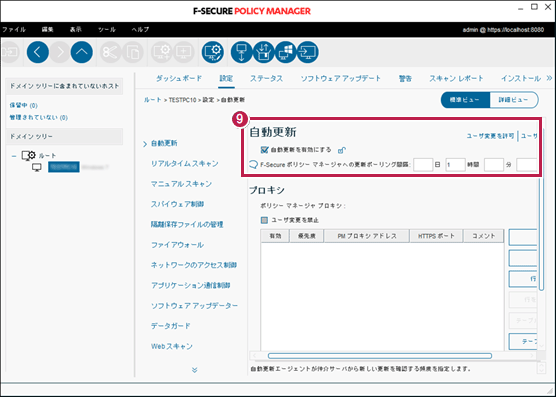Go back with the left arrow button
The image size is (556, 397).
click(x=38, y=52)
